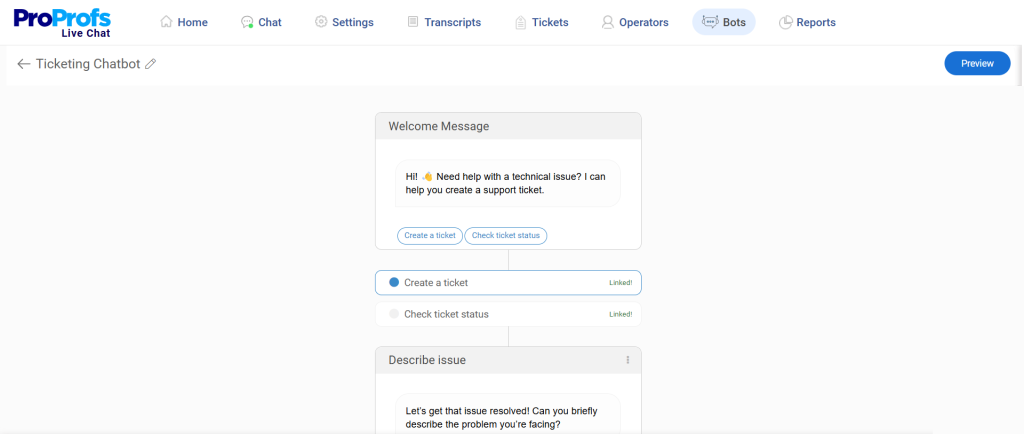The height and width of the screenshot is (434, 1024).
Task: Click the Transcripts document icon
Action: point(413,22)
